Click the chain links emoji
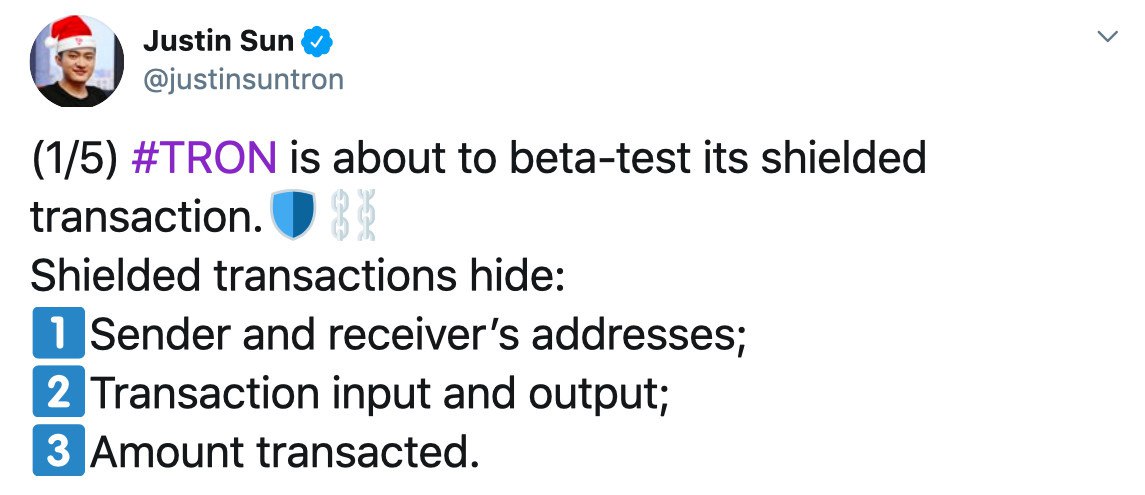1145x495 pixels. (x=355, y=216)
